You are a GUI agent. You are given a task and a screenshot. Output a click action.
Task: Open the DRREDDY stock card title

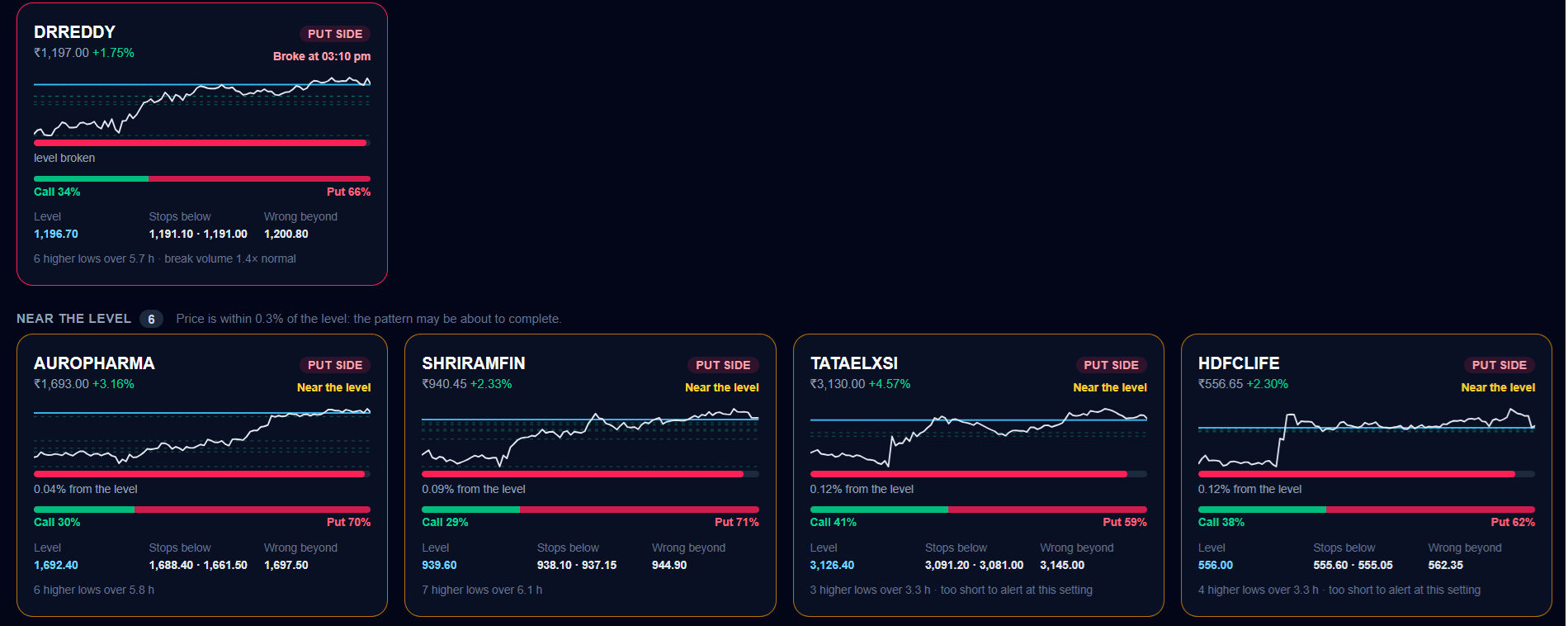(74, 32)
